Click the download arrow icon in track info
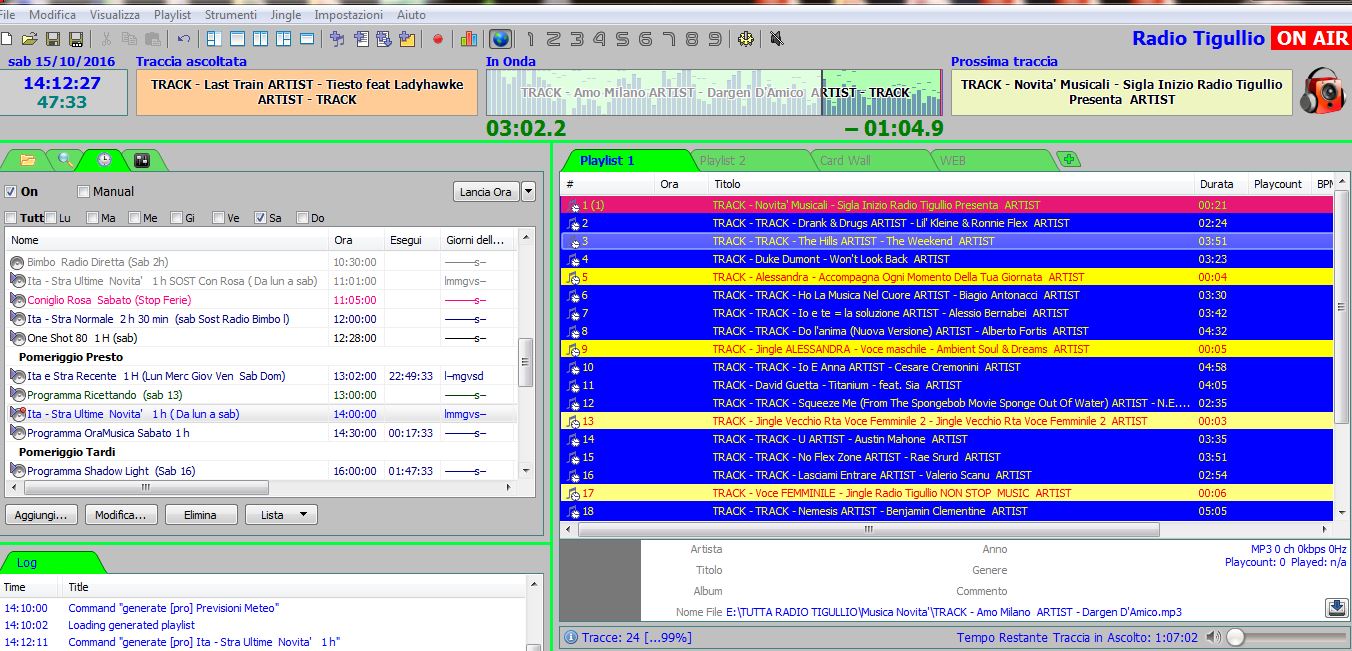Image resolution: width=1352 pixels, height=651 pixels. pos(1335,608)
